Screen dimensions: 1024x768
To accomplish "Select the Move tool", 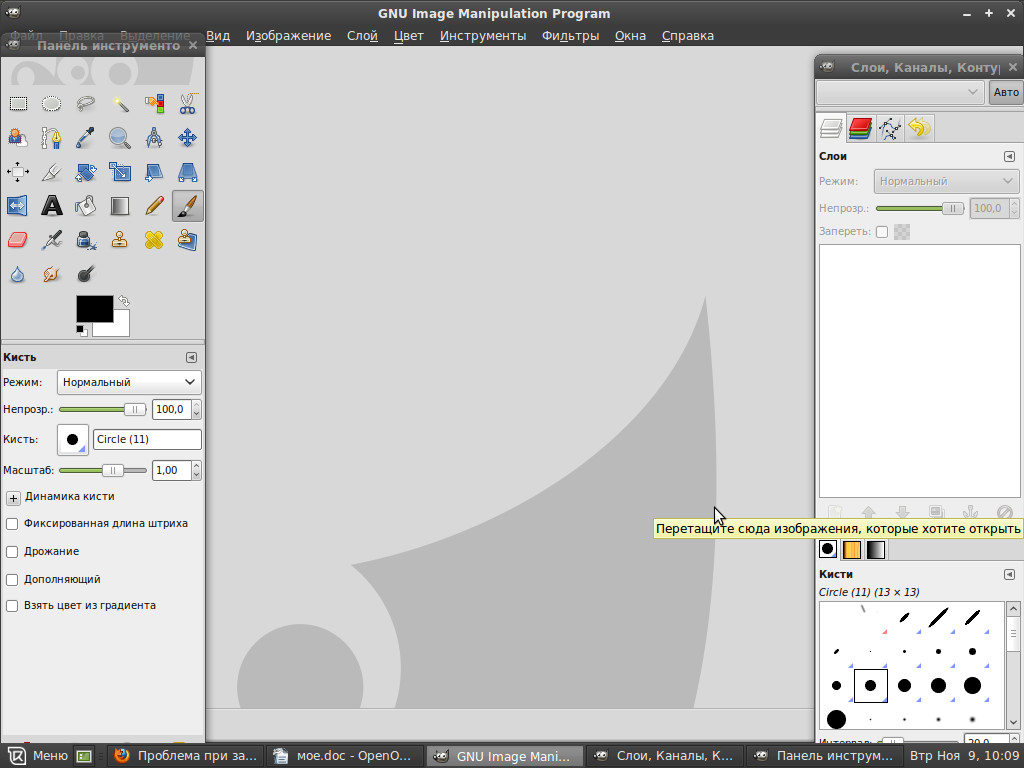I will 187,138.
